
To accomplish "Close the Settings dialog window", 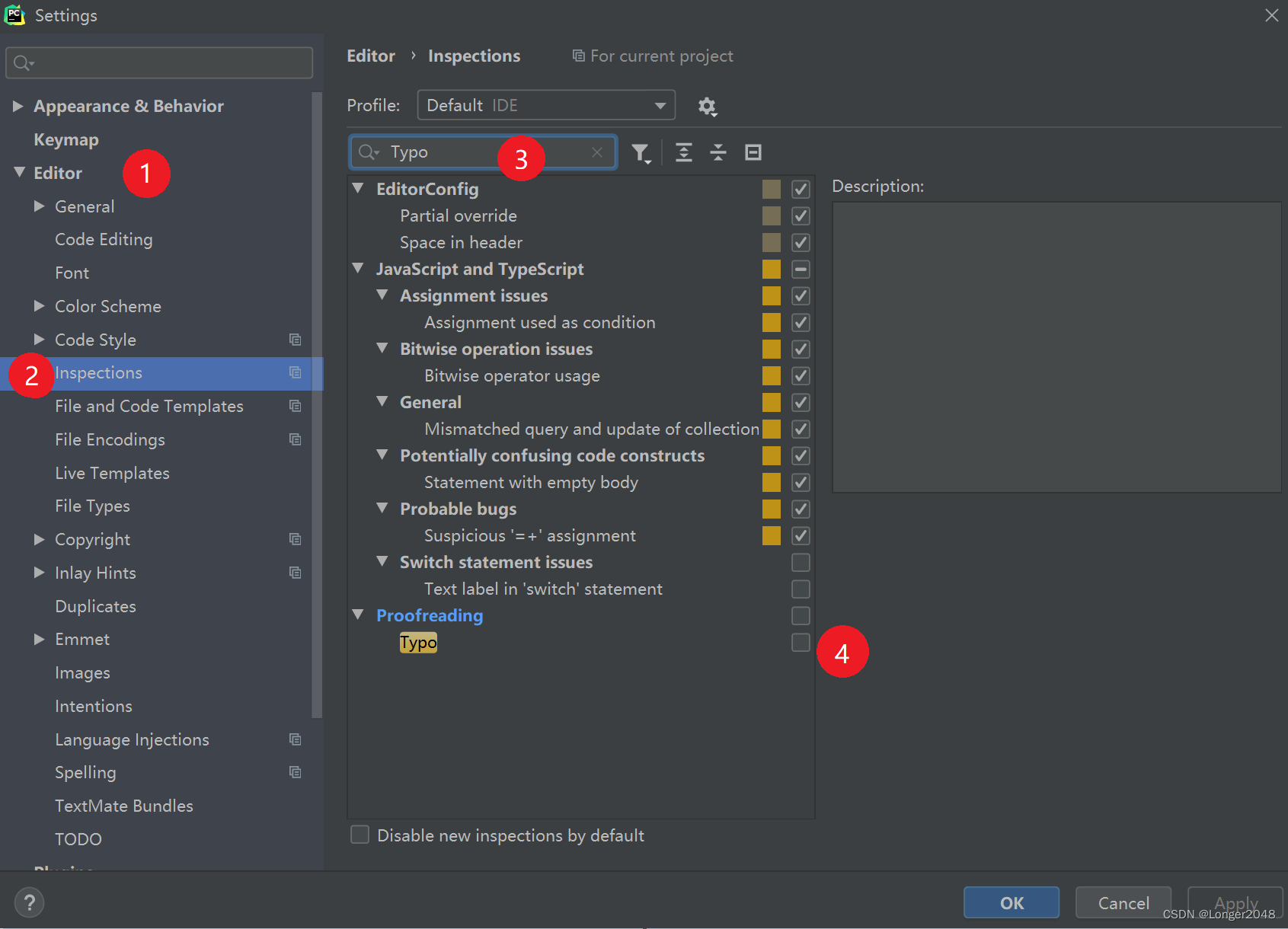I will pyautogui.click(x=1271, y=15).
